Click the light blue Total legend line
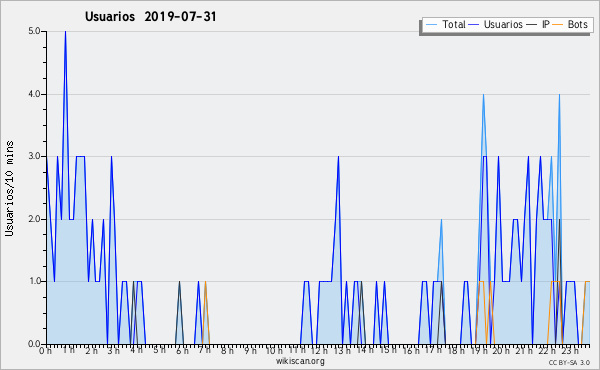 [x=431, y=25]
